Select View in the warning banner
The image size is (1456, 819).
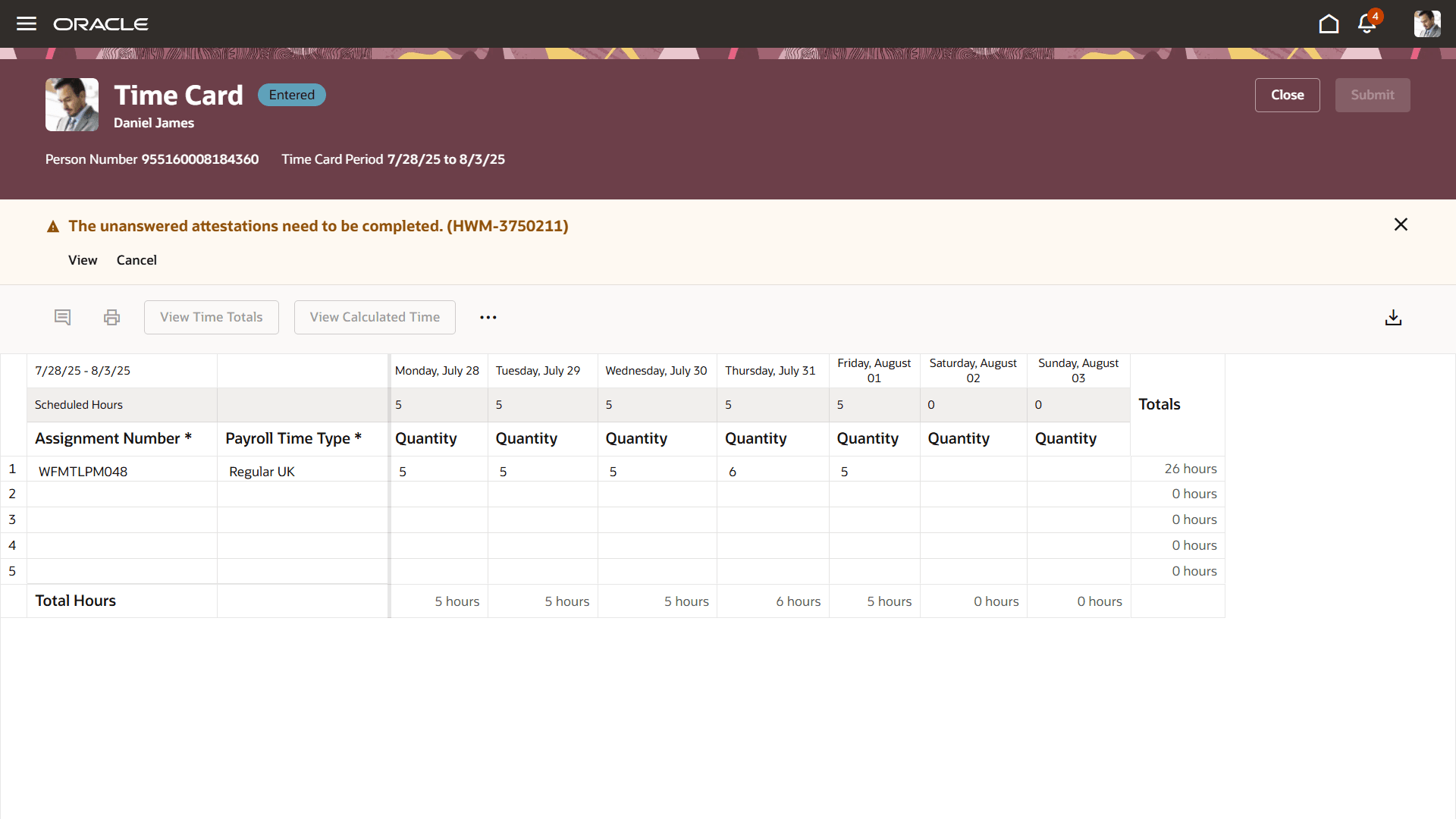pyautogui.click(x=82, y=259)
